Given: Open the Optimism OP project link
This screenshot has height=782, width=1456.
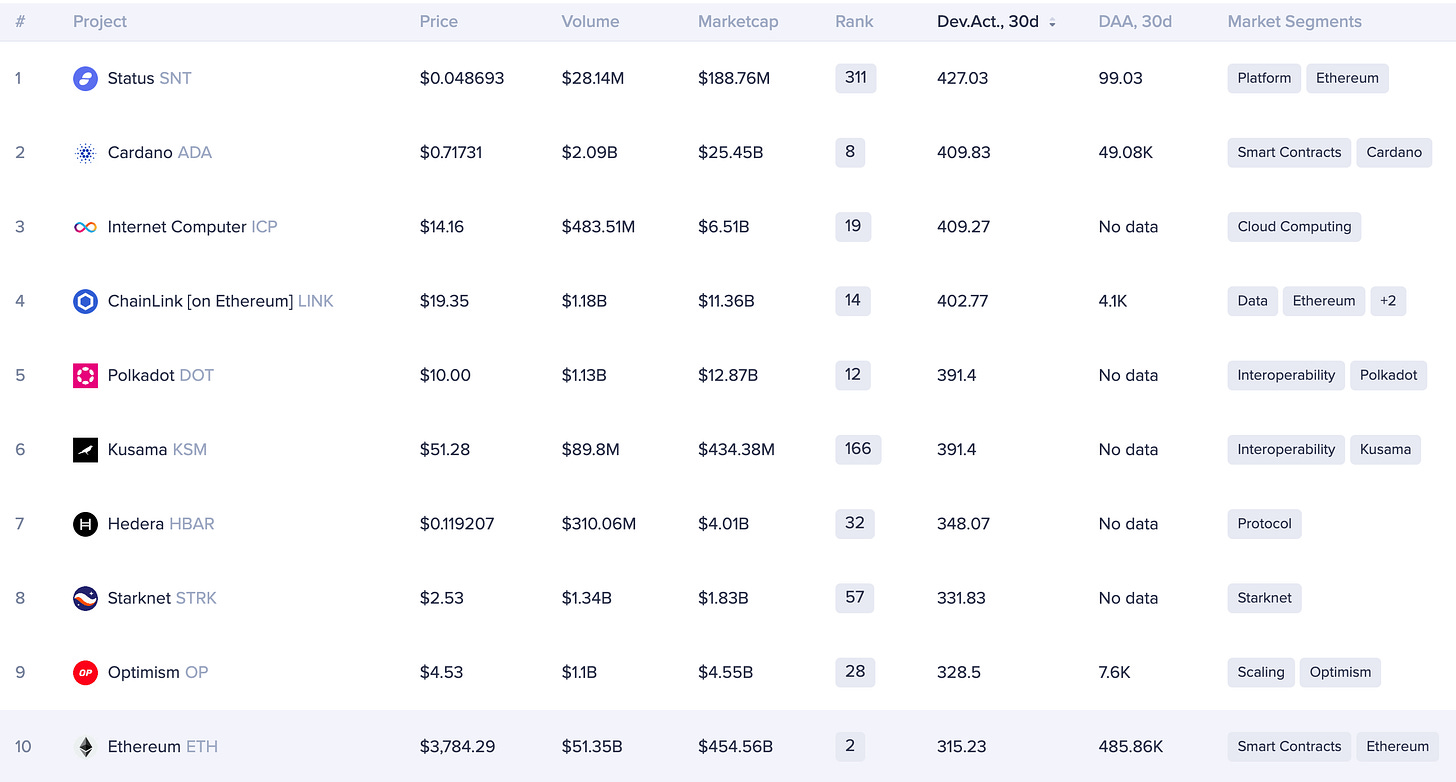Looking at the screenshot, I should tap(158, 672).
